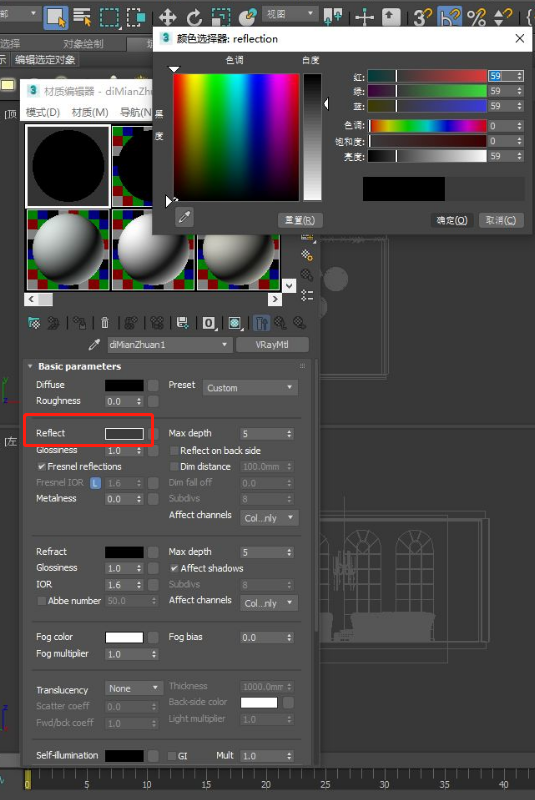
Task: Toggle the Fresnel reflections checkbox
Action: (41, 466)
